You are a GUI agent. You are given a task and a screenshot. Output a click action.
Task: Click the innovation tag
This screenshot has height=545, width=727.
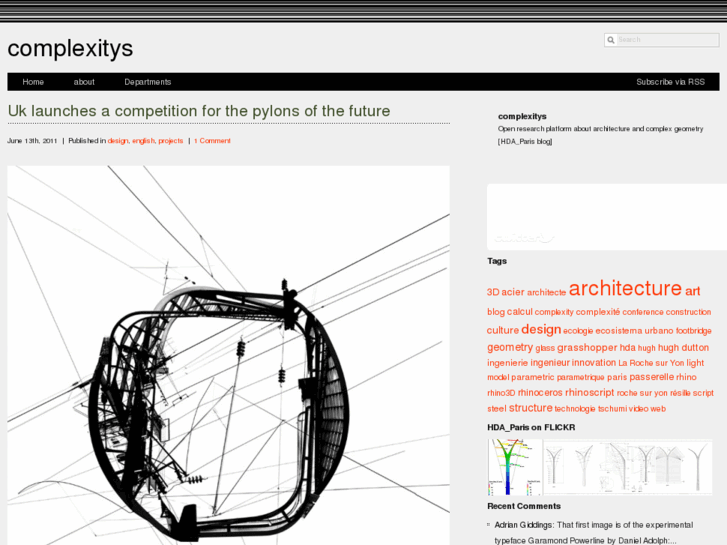593,363
